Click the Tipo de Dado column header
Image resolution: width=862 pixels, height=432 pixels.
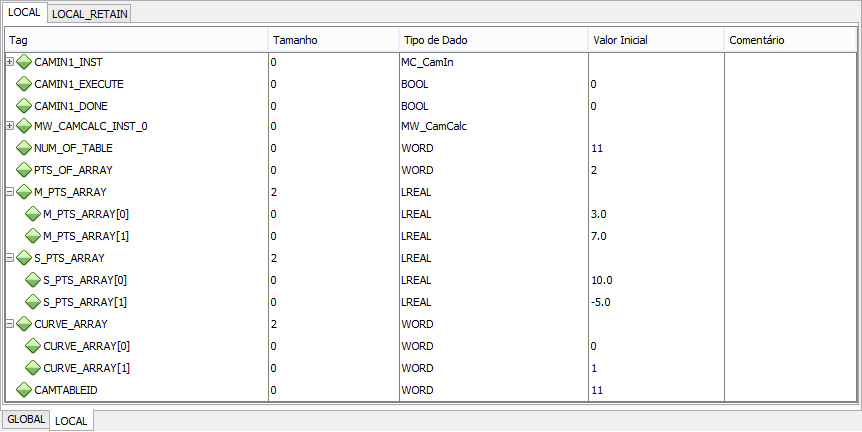[x=492, y=40]
